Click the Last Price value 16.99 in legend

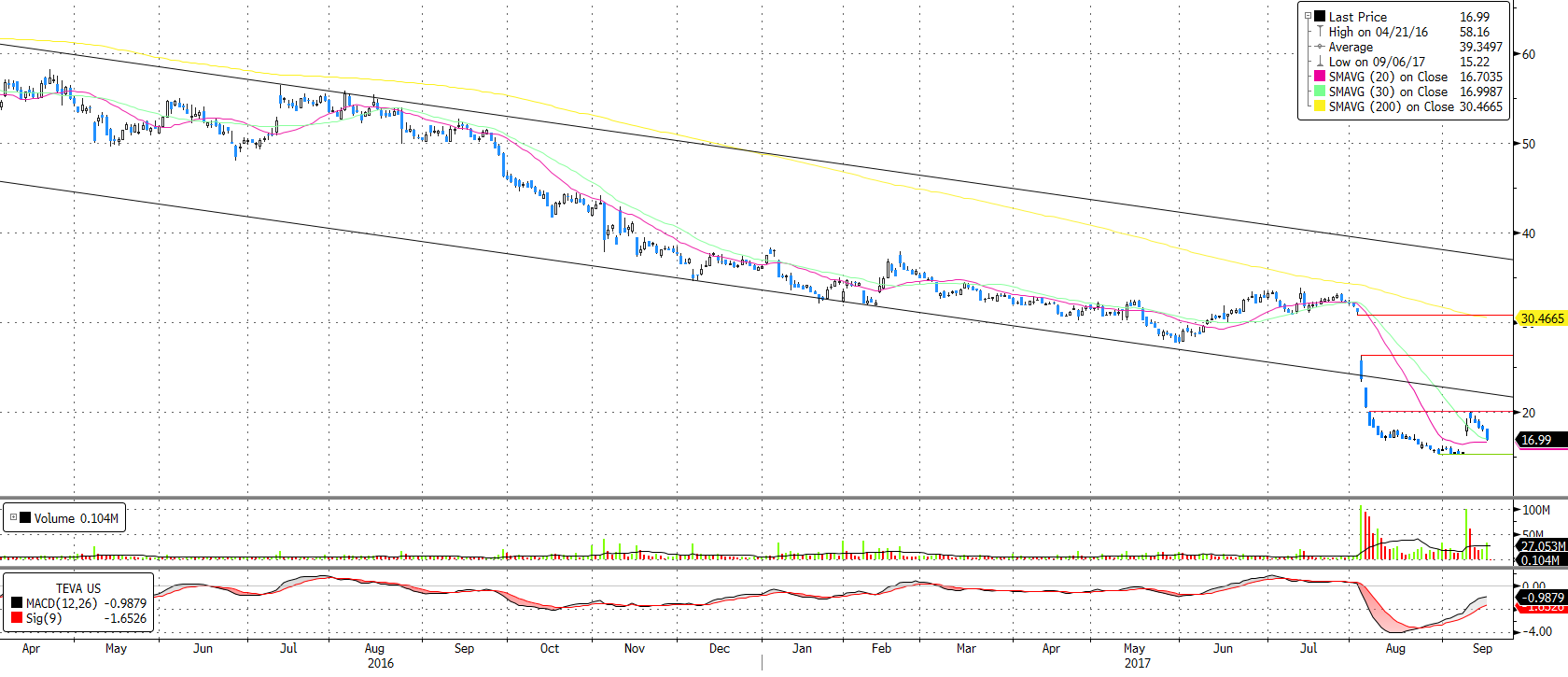click(1475, 17)
